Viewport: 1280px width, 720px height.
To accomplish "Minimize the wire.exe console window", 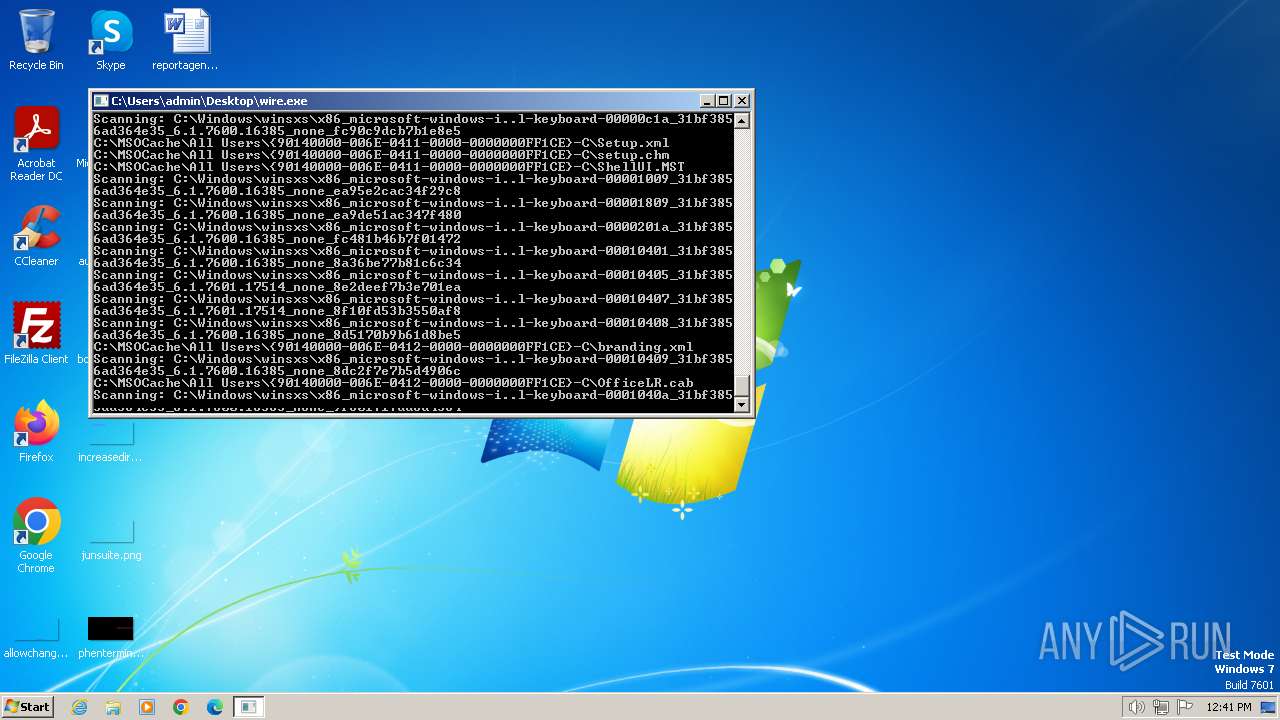I will (707, 101).
